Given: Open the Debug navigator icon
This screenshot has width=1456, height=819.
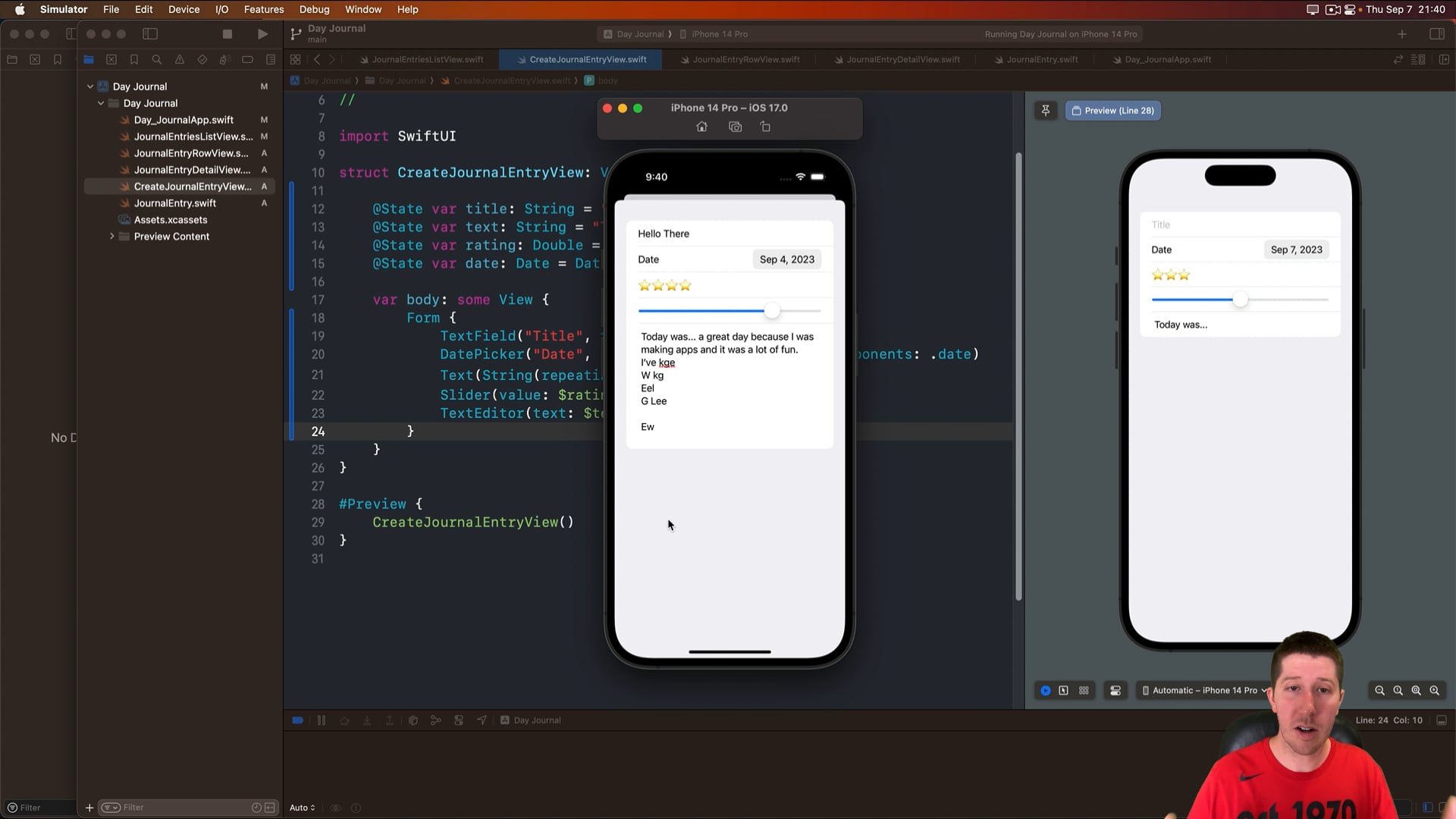Looking at the screenshot, I should tap(225, 59).
